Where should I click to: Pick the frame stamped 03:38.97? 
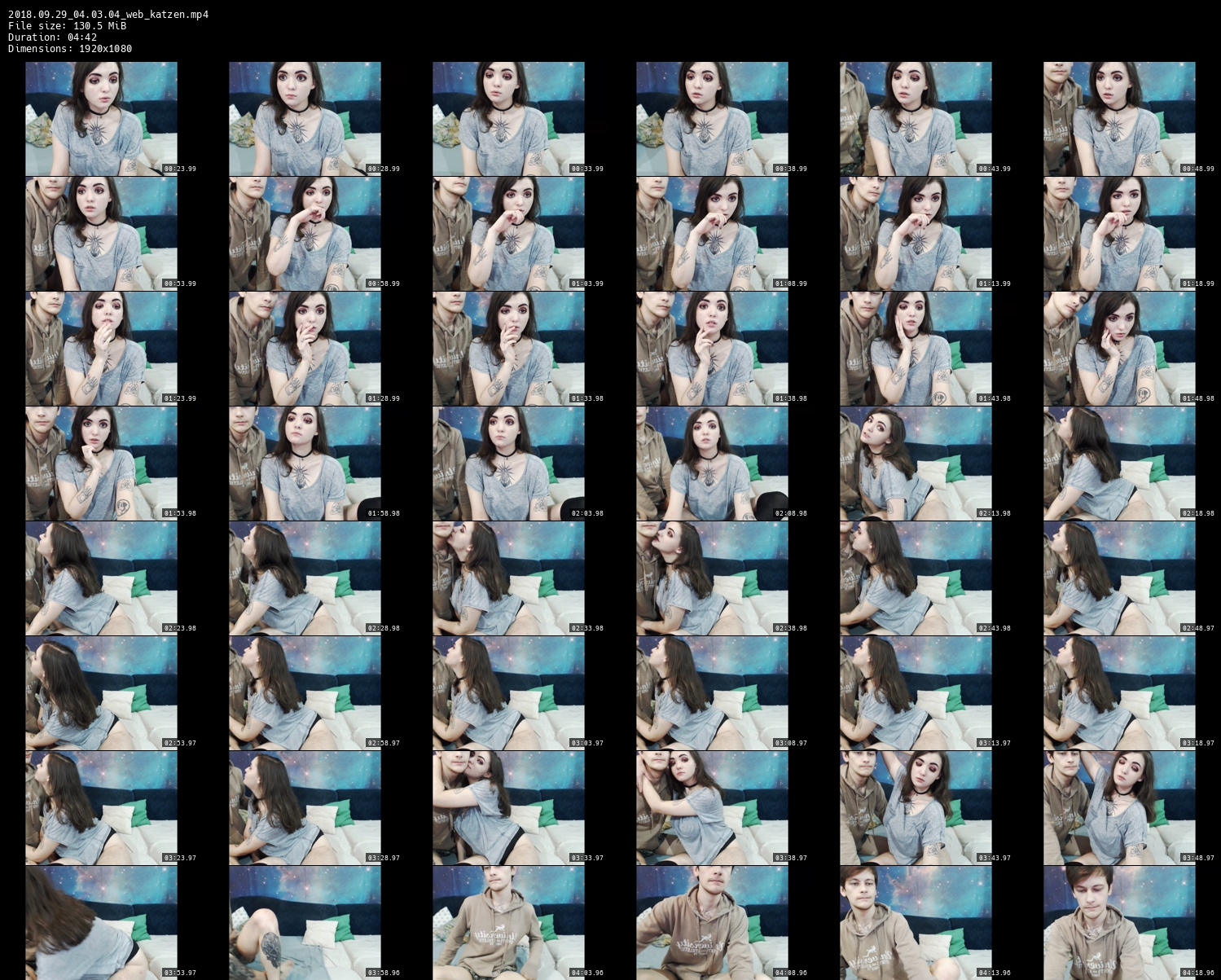[x=713, y=808]
